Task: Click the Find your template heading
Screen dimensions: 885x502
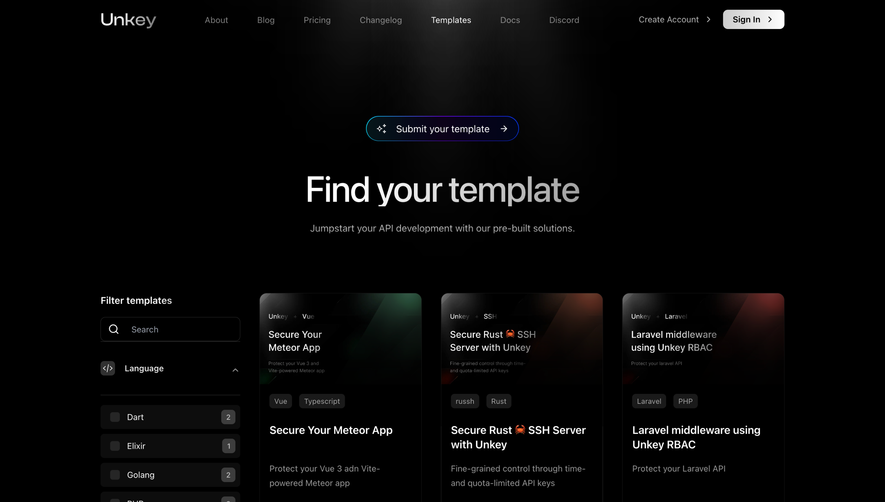Action: [x=442, y=190]
